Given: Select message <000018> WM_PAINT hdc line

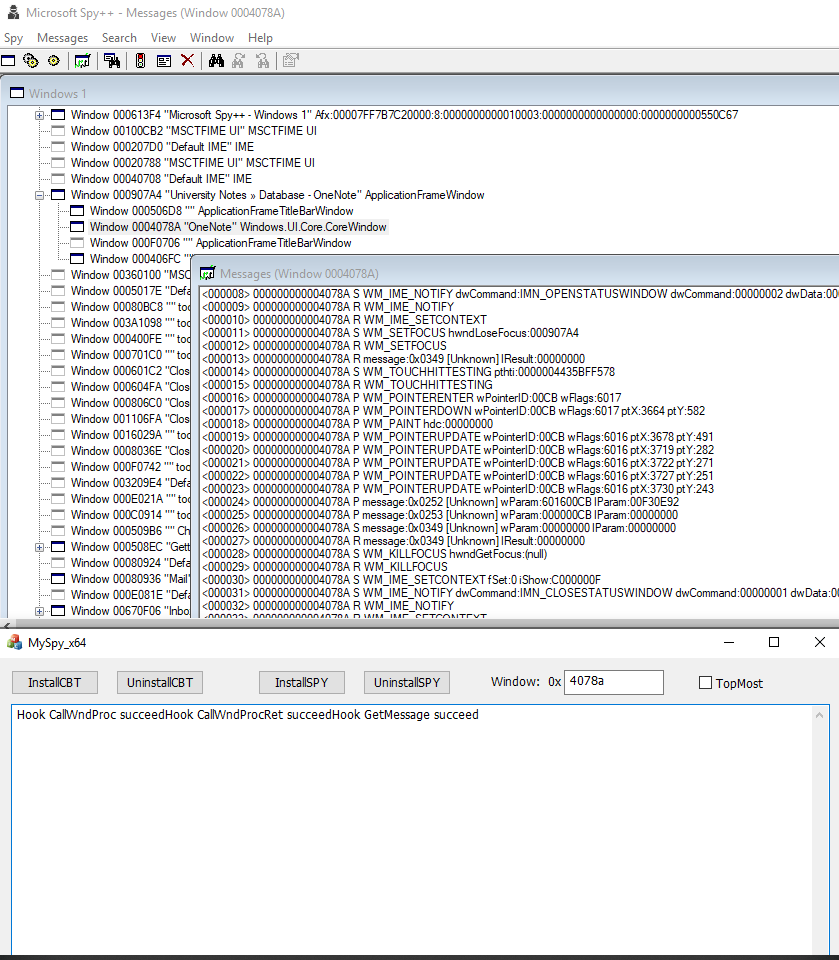Looking at the screenshot, I should [x=347, y=424].
